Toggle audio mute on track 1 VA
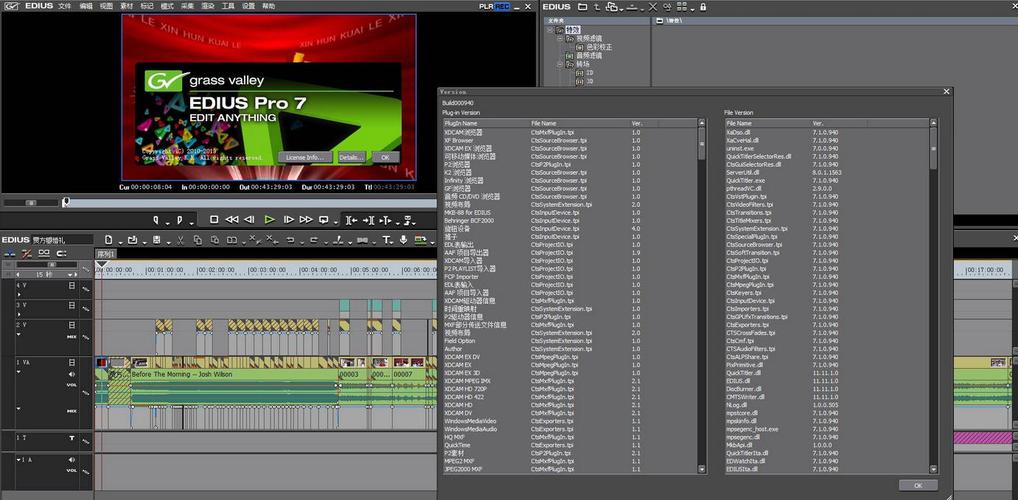 pyautogui.click(x=71, y=375)
